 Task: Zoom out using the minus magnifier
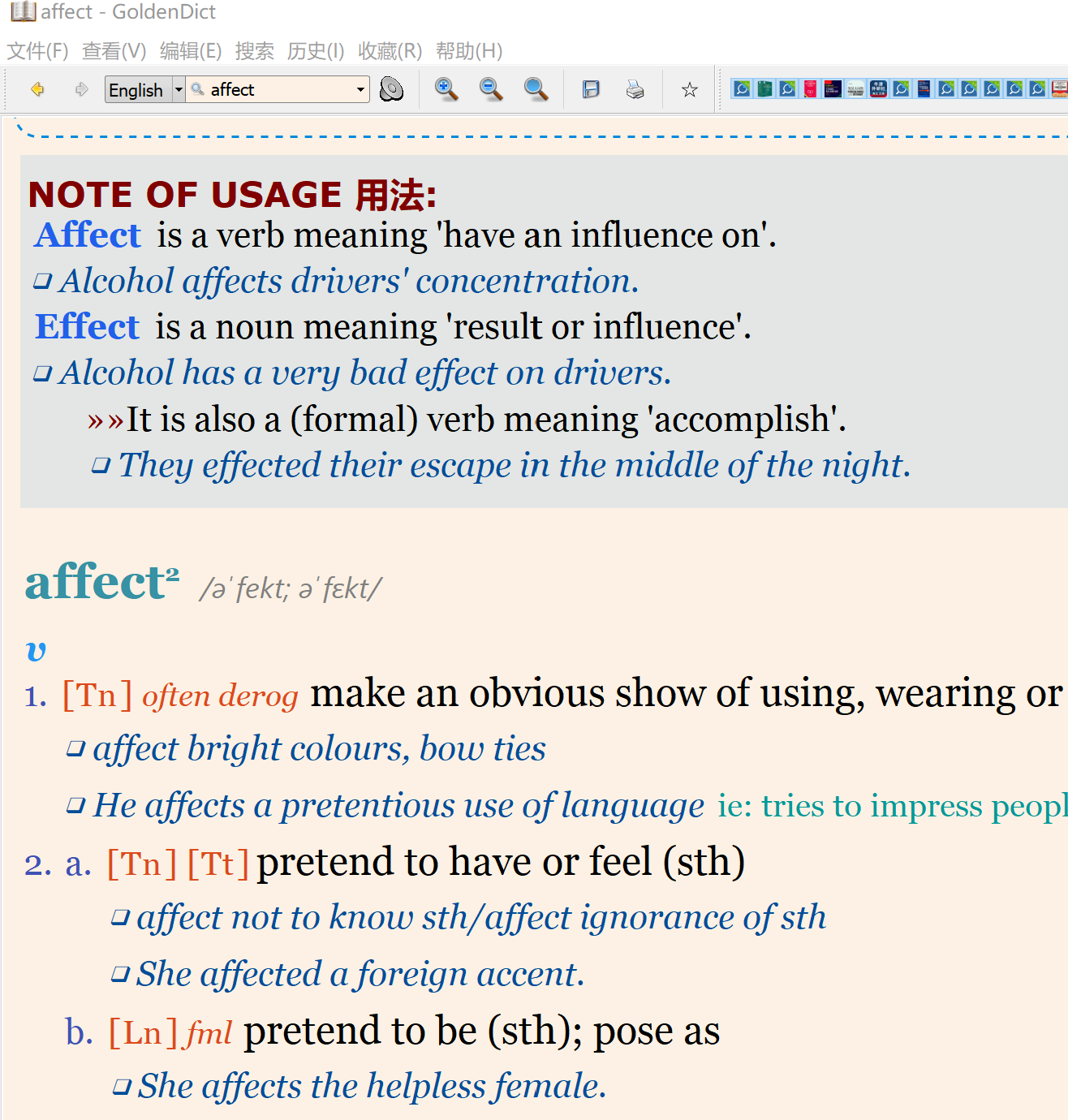[491, 89]
